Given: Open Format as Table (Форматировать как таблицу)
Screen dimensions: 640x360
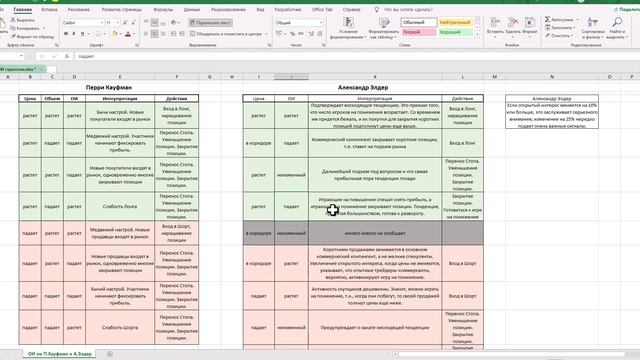Looking at the screenshot, I should click(x=384, y=28).
